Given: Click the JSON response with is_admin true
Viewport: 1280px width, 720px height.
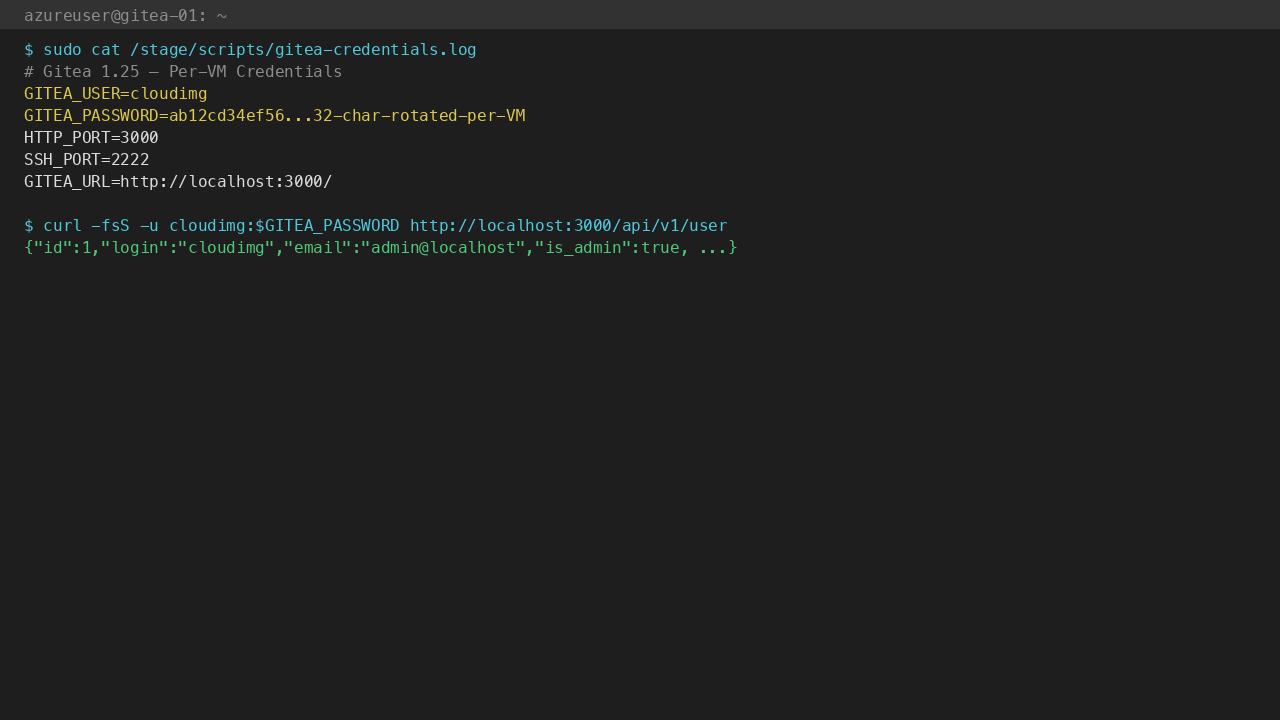Looking at the screenshot, I should 381,248.
